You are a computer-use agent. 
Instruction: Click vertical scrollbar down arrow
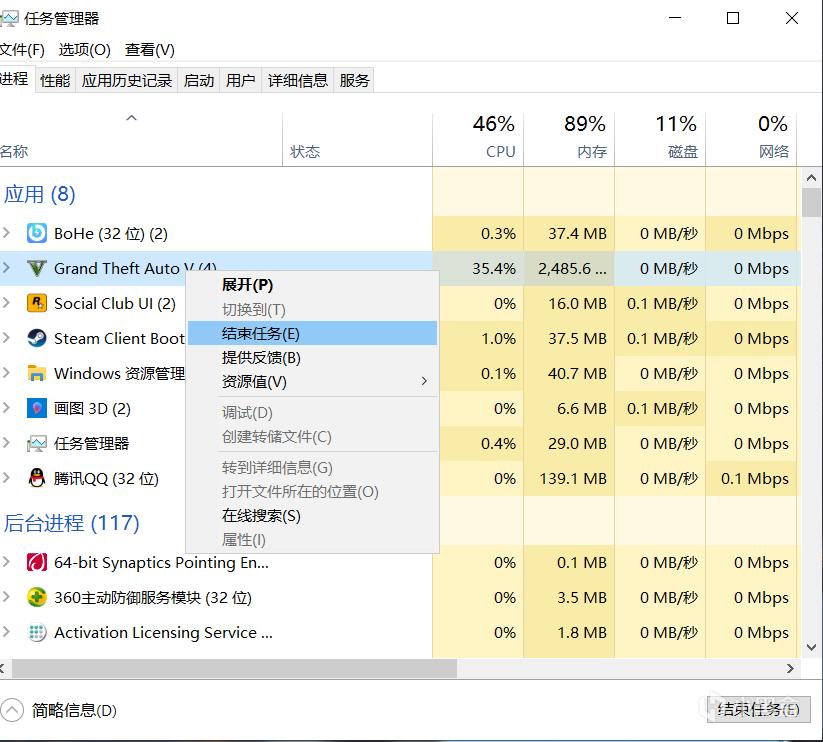pyautogui.click(x=811, y=647)
